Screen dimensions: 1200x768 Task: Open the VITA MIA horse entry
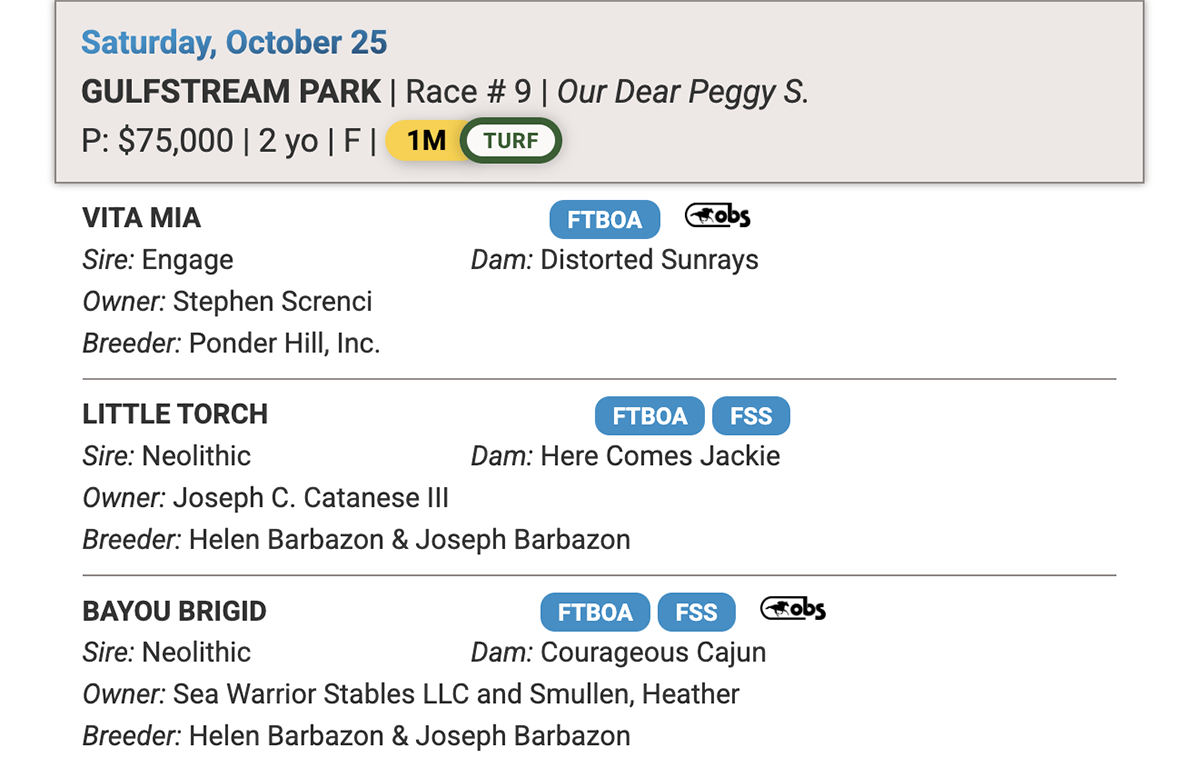[x=141, y=218]
